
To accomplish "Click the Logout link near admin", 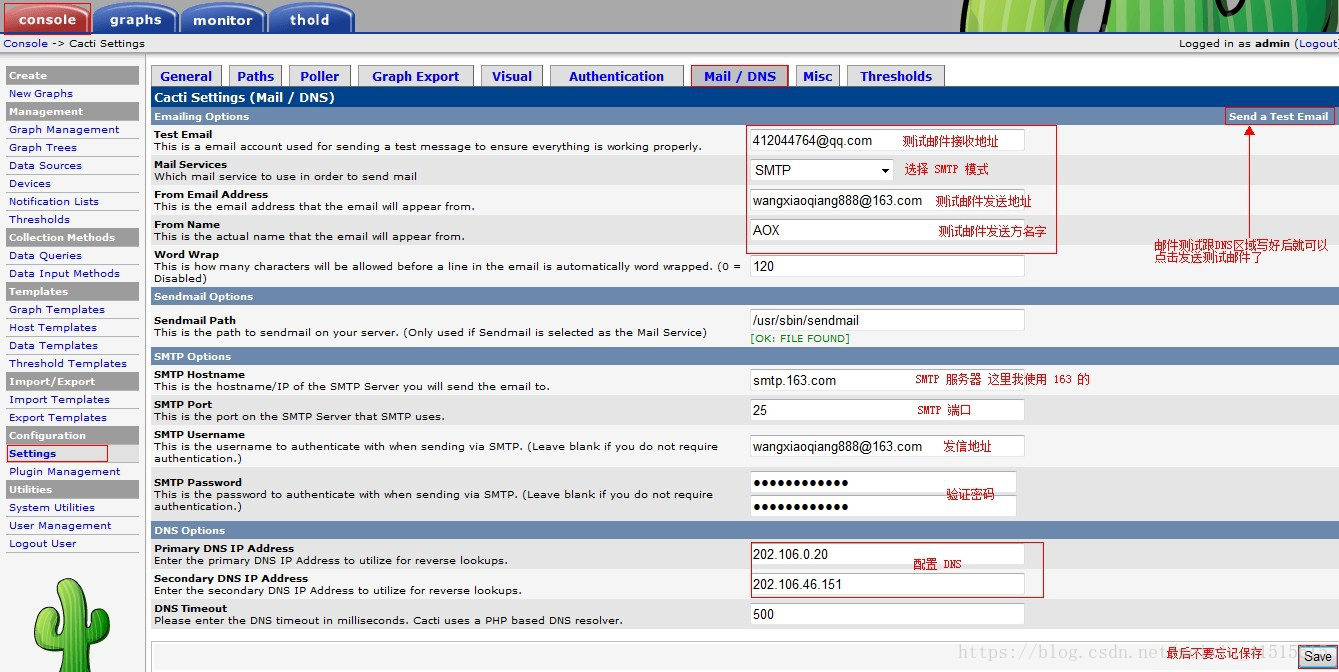I will click(1317, 44).
